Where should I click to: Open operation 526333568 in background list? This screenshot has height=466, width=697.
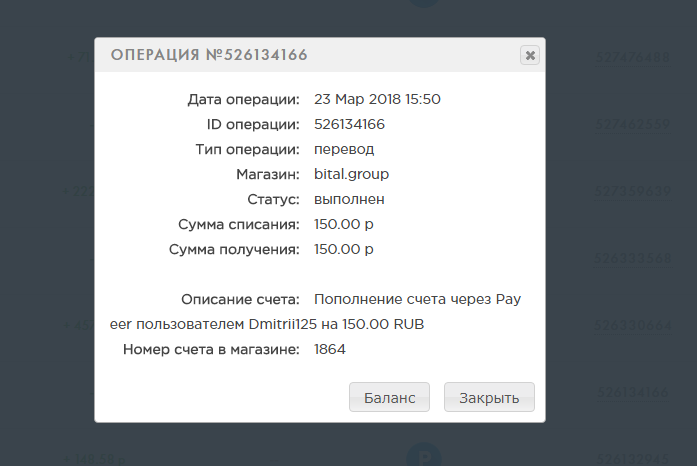click(x=633, y=258)
